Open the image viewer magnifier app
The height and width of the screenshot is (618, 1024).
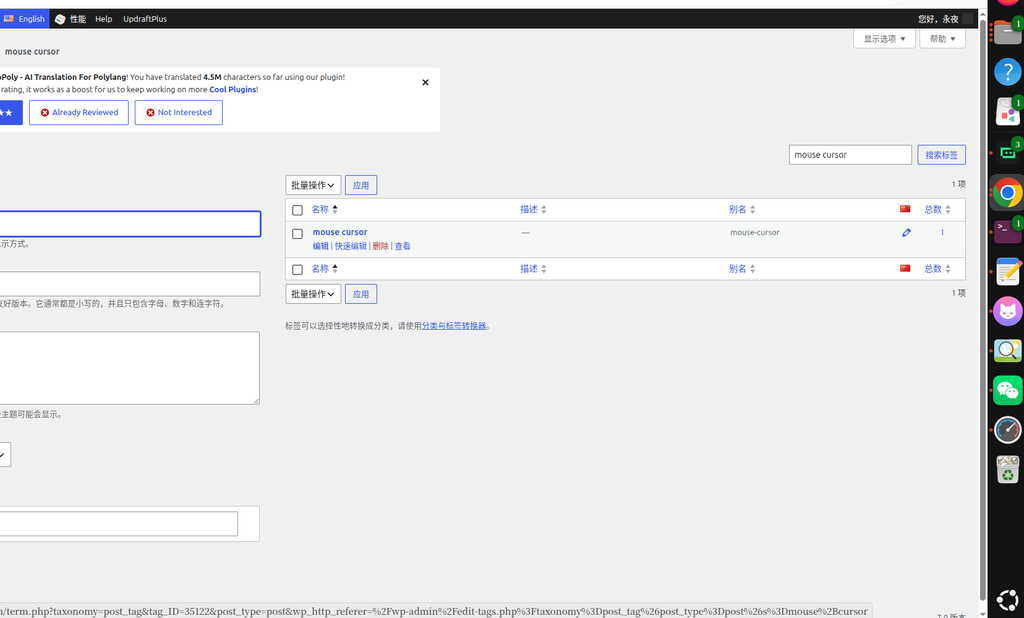[x=1007, y=351]
